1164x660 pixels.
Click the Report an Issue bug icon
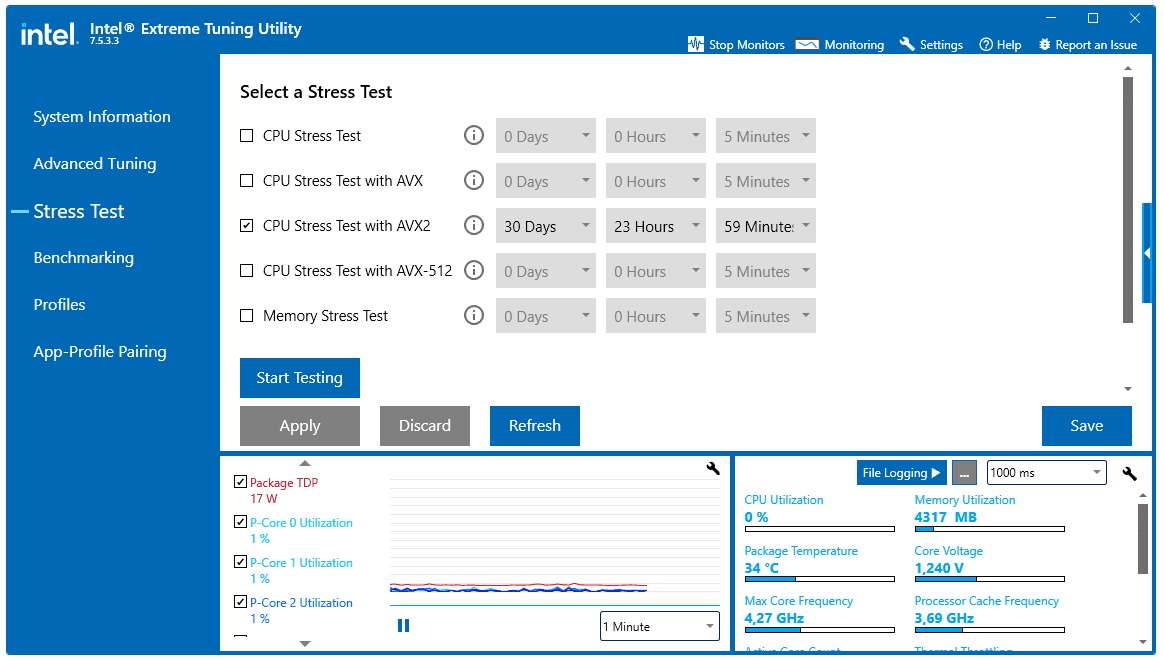point(1044,45)
